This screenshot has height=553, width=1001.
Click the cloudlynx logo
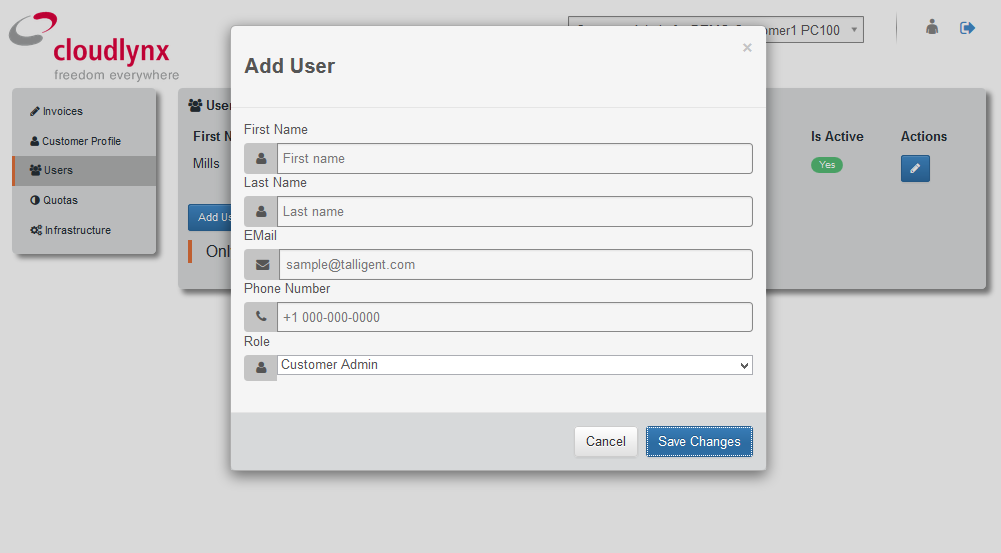coord(94,47)
